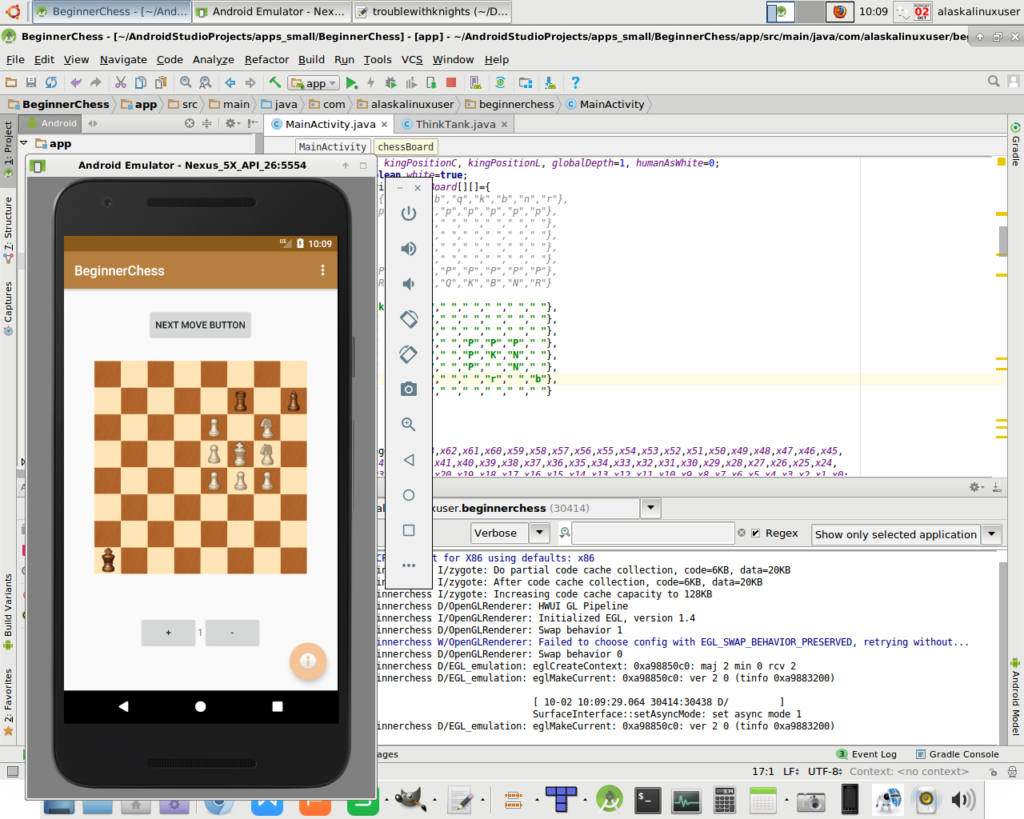This screenshot has width=1024, height=819.
Task: Click the emulator zoom magnifier icon
Action: point(408,424)
